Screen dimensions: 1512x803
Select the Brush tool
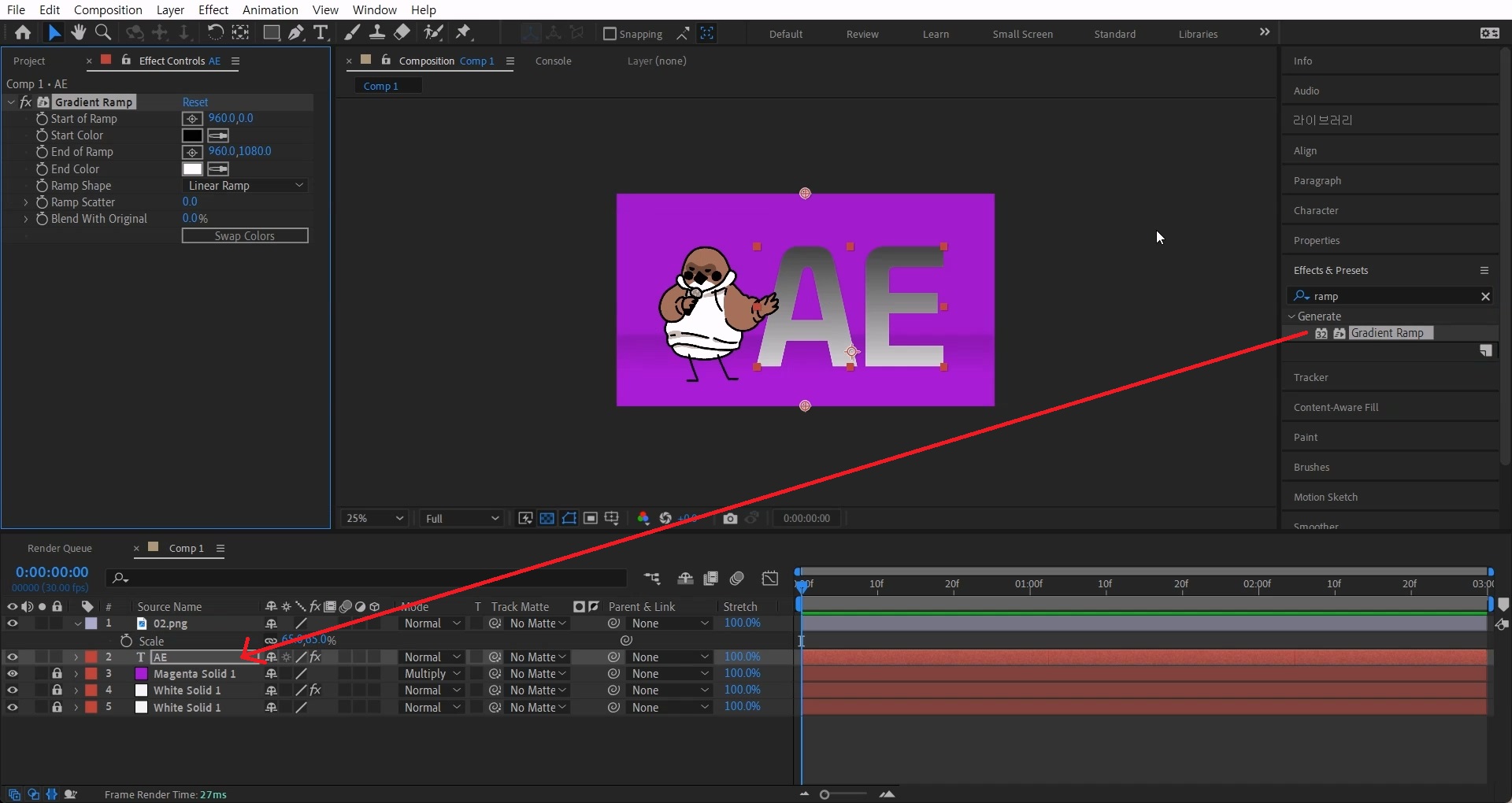pyautogui.click(x=352, y=33)
